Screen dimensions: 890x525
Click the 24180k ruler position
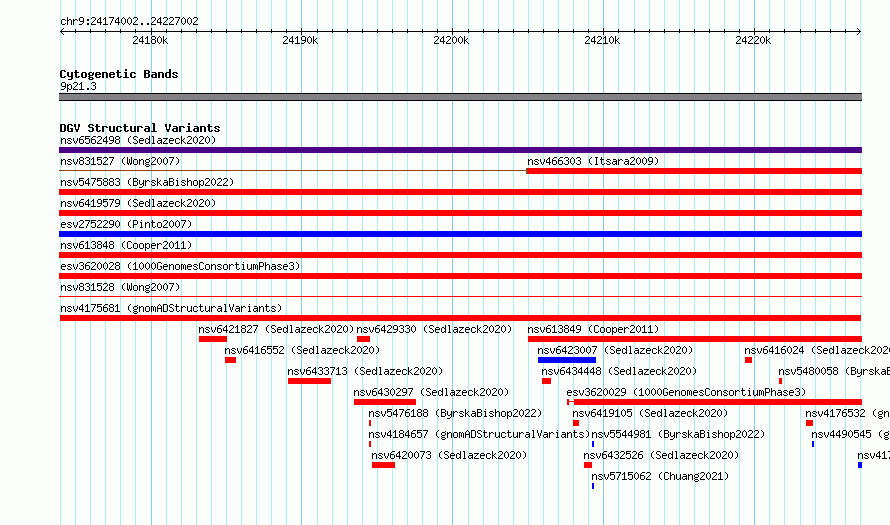pos(150,40)
